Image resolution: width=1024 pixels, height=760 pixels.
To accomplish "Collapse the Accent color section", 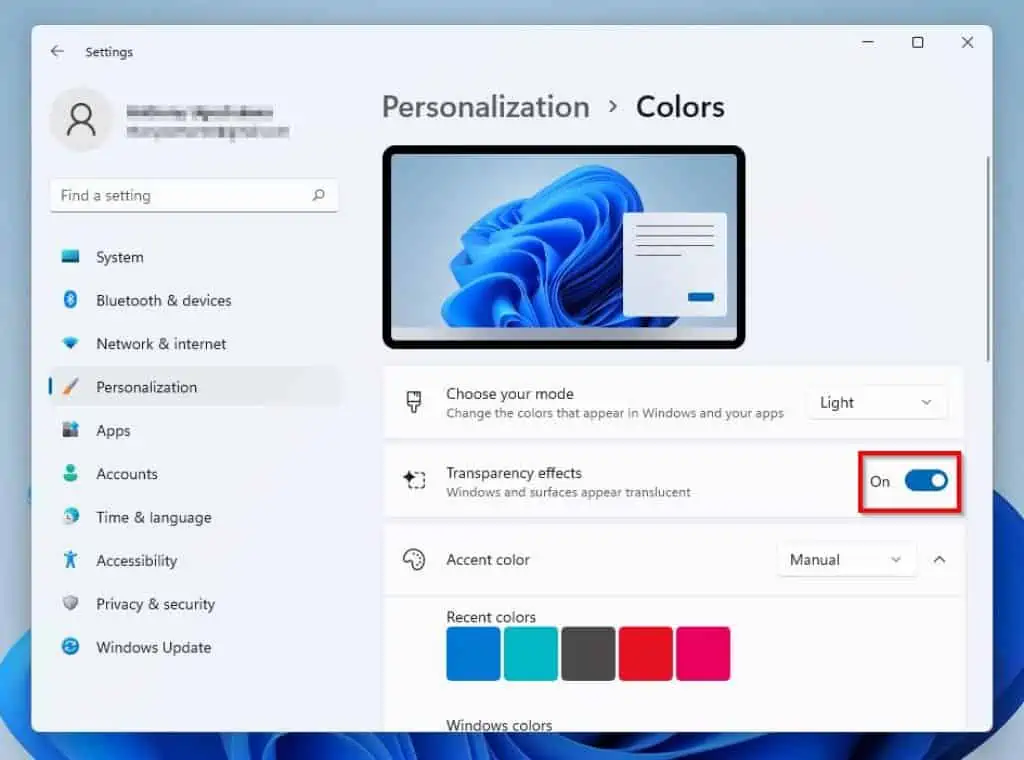I will pos(939,559).
